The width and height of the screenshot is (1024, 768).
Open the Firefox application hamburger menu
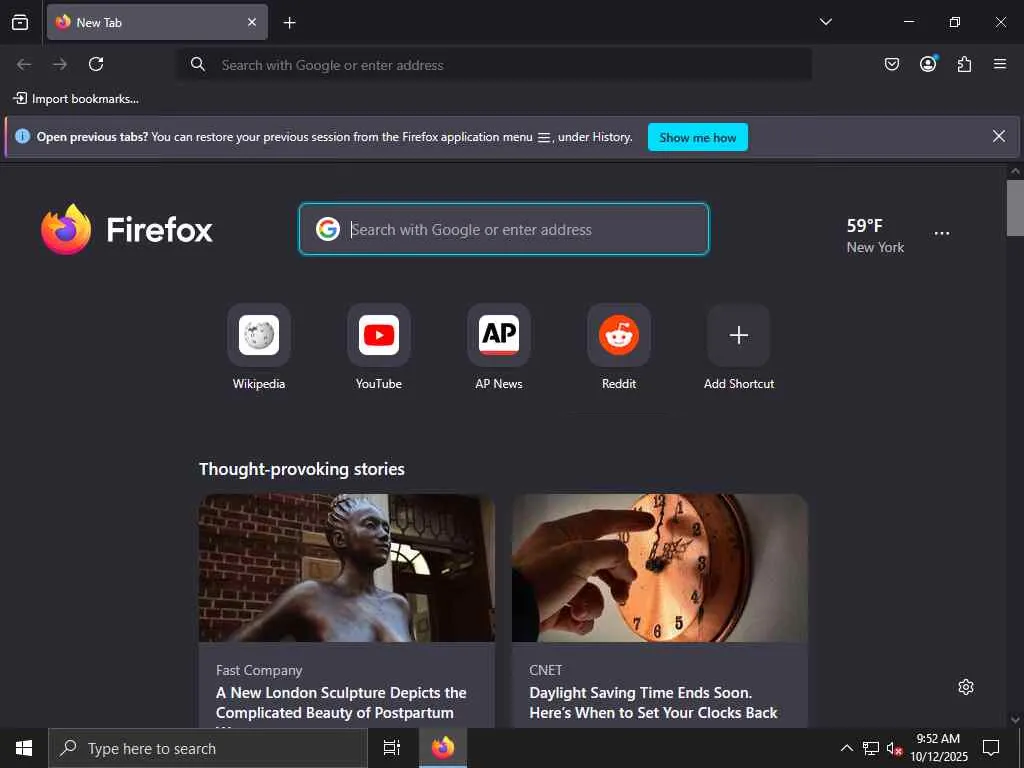tap(1000, 64)
